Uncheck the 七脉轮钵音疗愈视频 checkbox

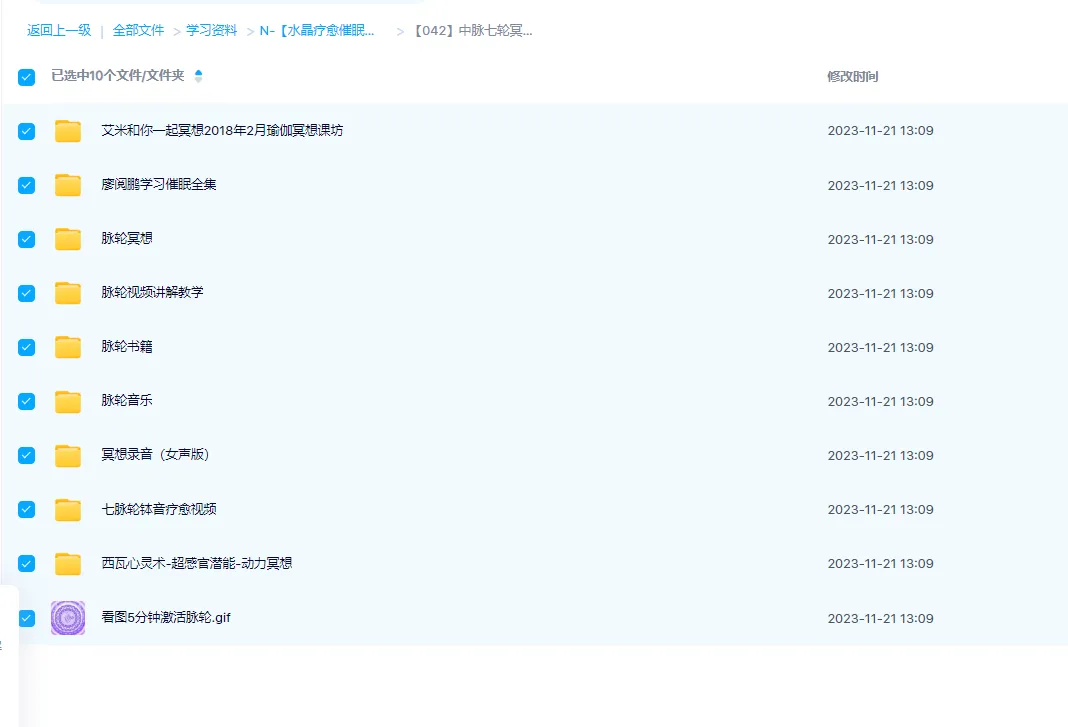pos(27,510)
